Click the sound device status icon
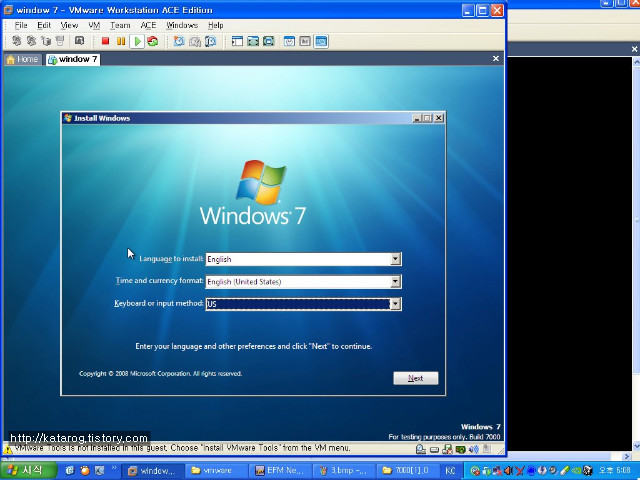 click(473, 449)
